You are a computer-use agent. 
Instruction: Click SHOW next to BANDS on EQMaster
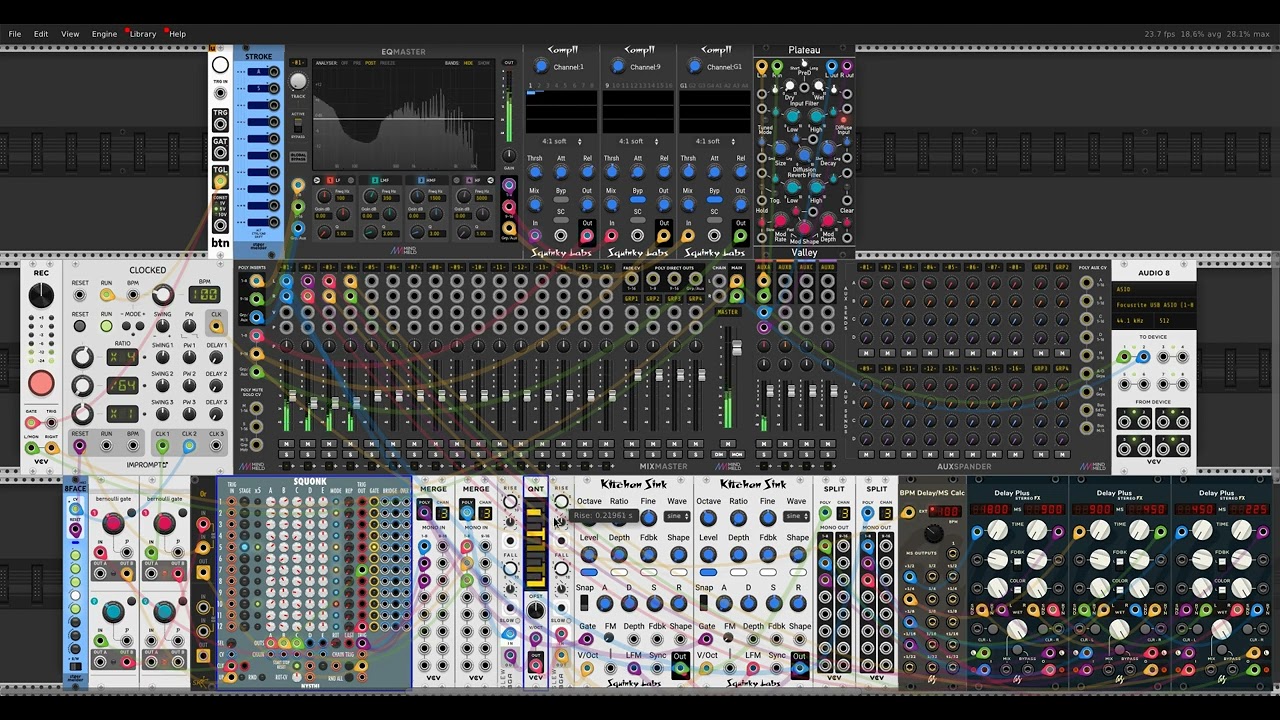tap(484, 63)
